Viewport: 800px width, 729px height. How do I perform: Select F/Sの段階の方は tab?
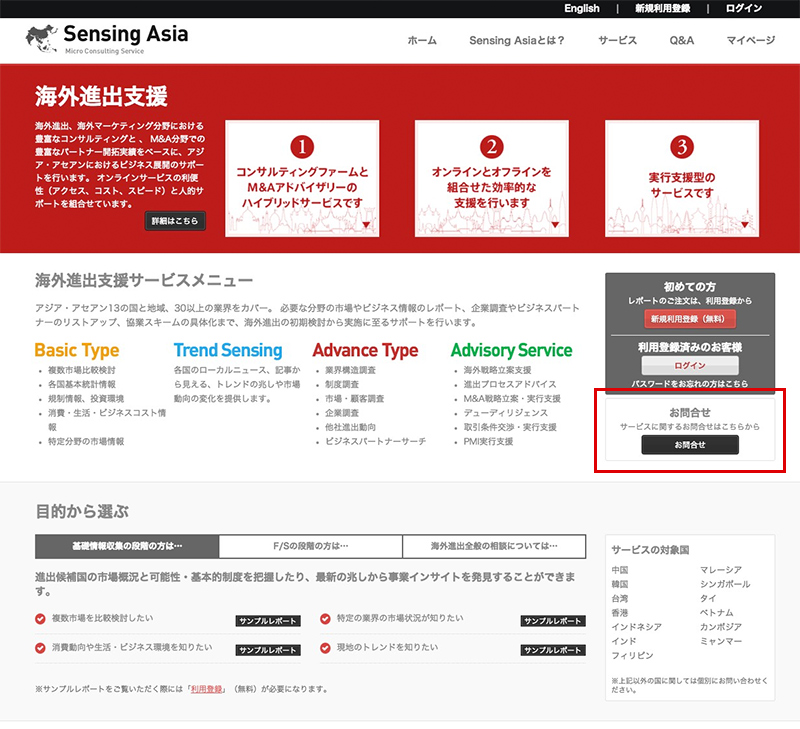tap(311, 546)
